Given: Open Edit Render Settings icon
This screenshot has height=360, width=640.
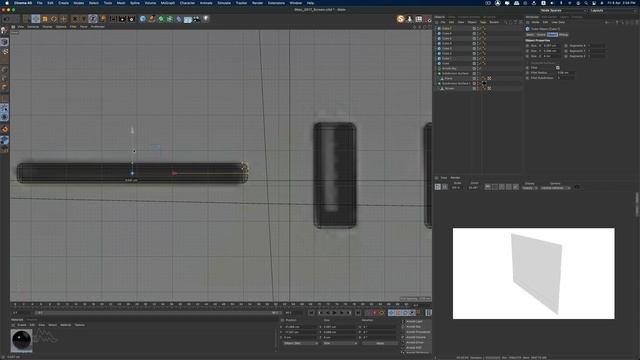Looking at the screenshot, I should click(x=131, y=19).
